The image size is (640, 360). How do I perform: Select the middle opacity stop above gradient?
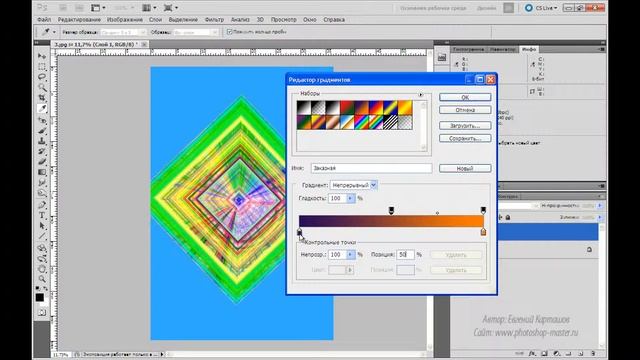click(391, 210)
